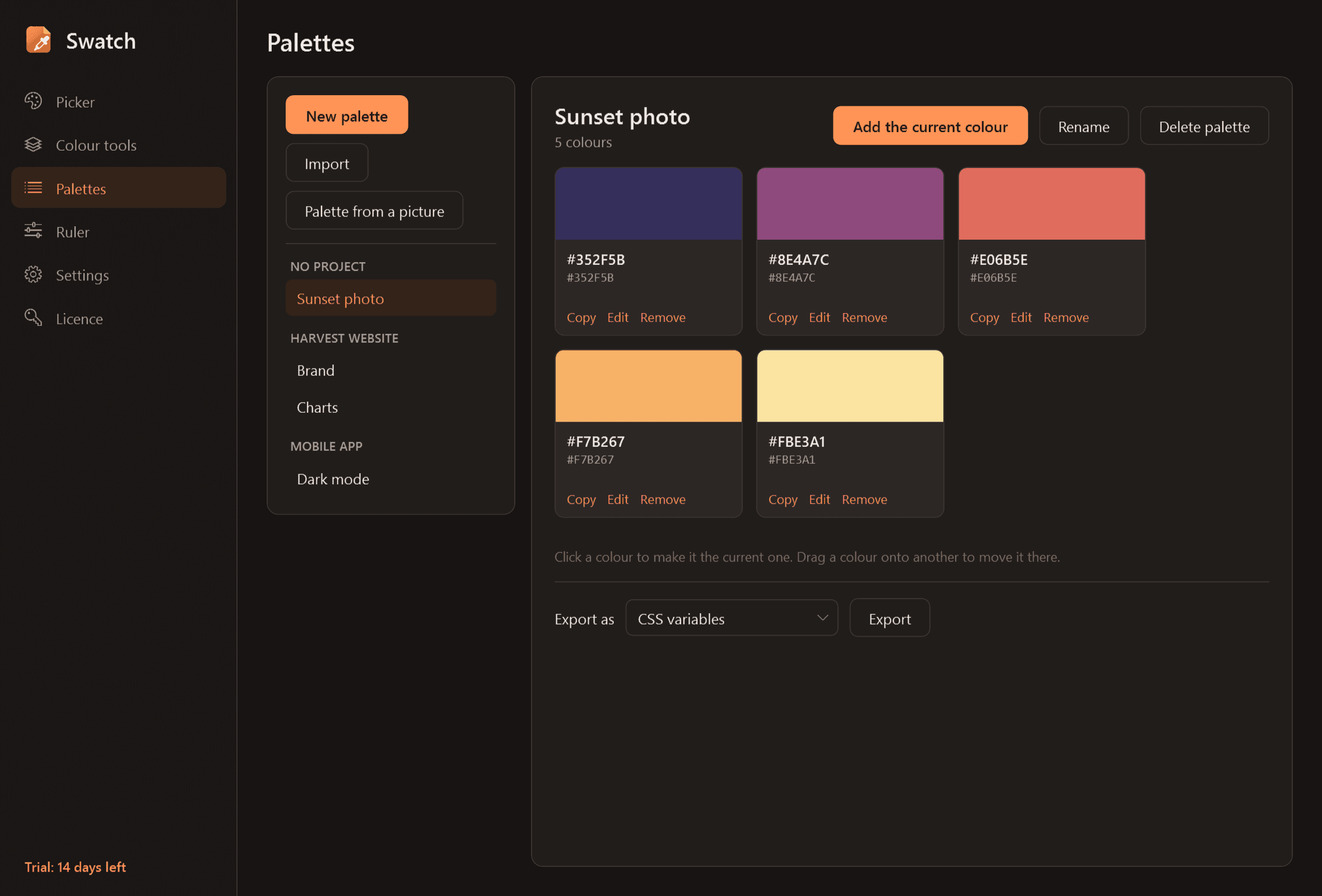
Task: Remove the #F7B267 colour
Action: point(663,499)
